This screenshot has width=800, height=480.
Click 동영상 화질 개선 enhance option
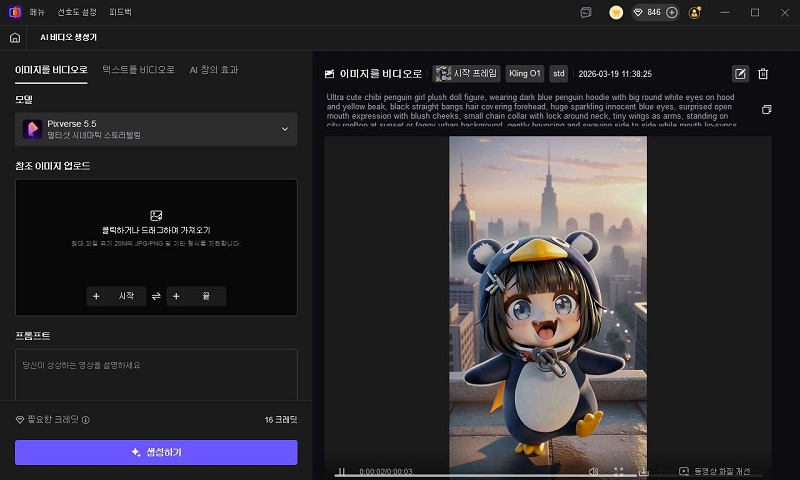pos(714,471)
